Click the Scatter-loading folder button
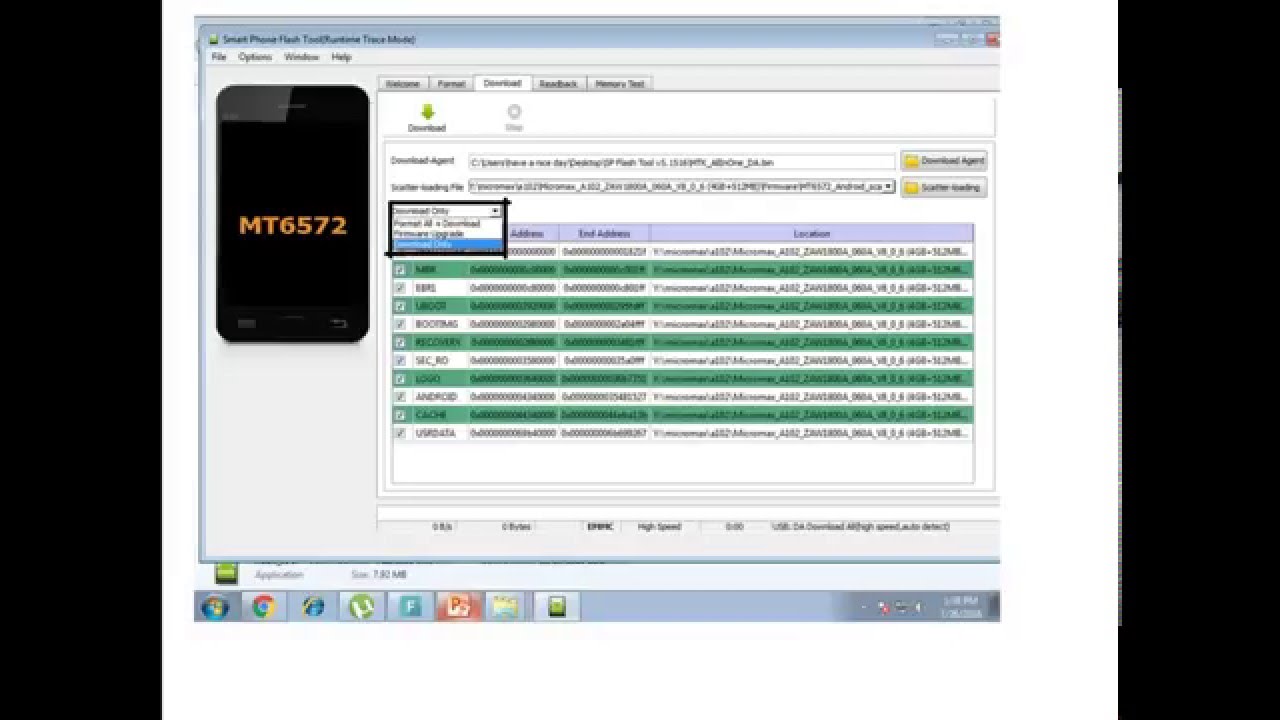Screen dimensions: 1280x720 944,187
